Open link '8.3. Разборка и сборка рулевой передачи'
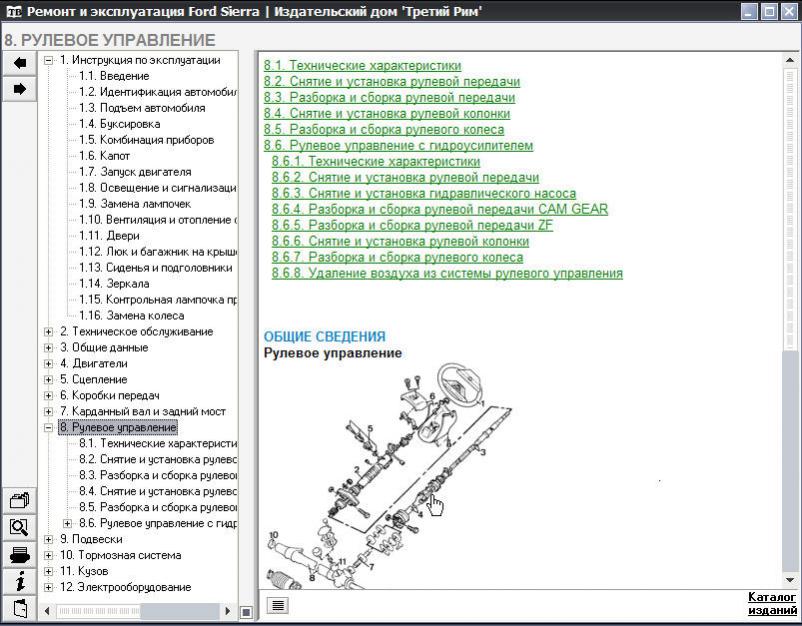 click(x=389, y=97)
